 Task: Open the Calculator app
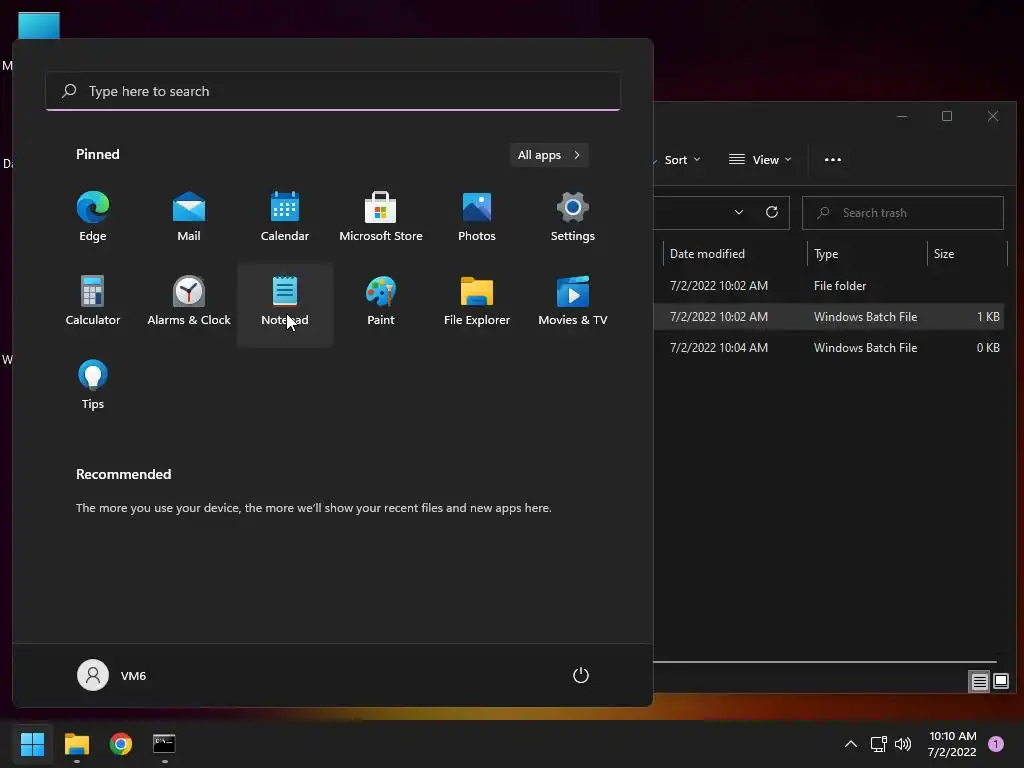(93, 301)
